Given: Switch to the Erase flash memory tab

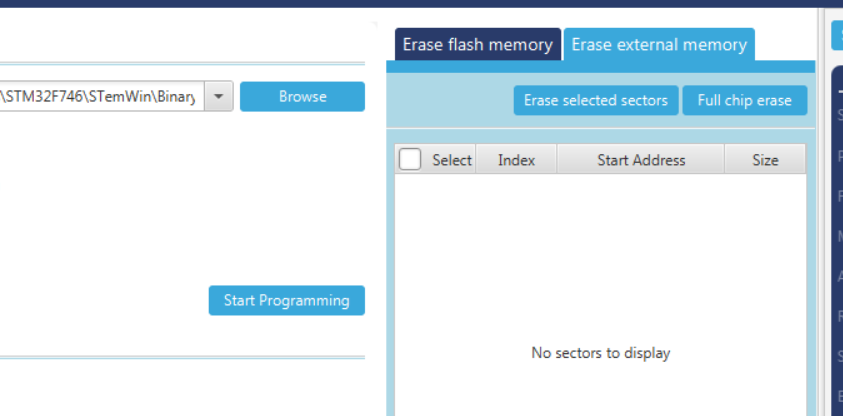Looking at the screenshot, I should click(x=477, y=45).
